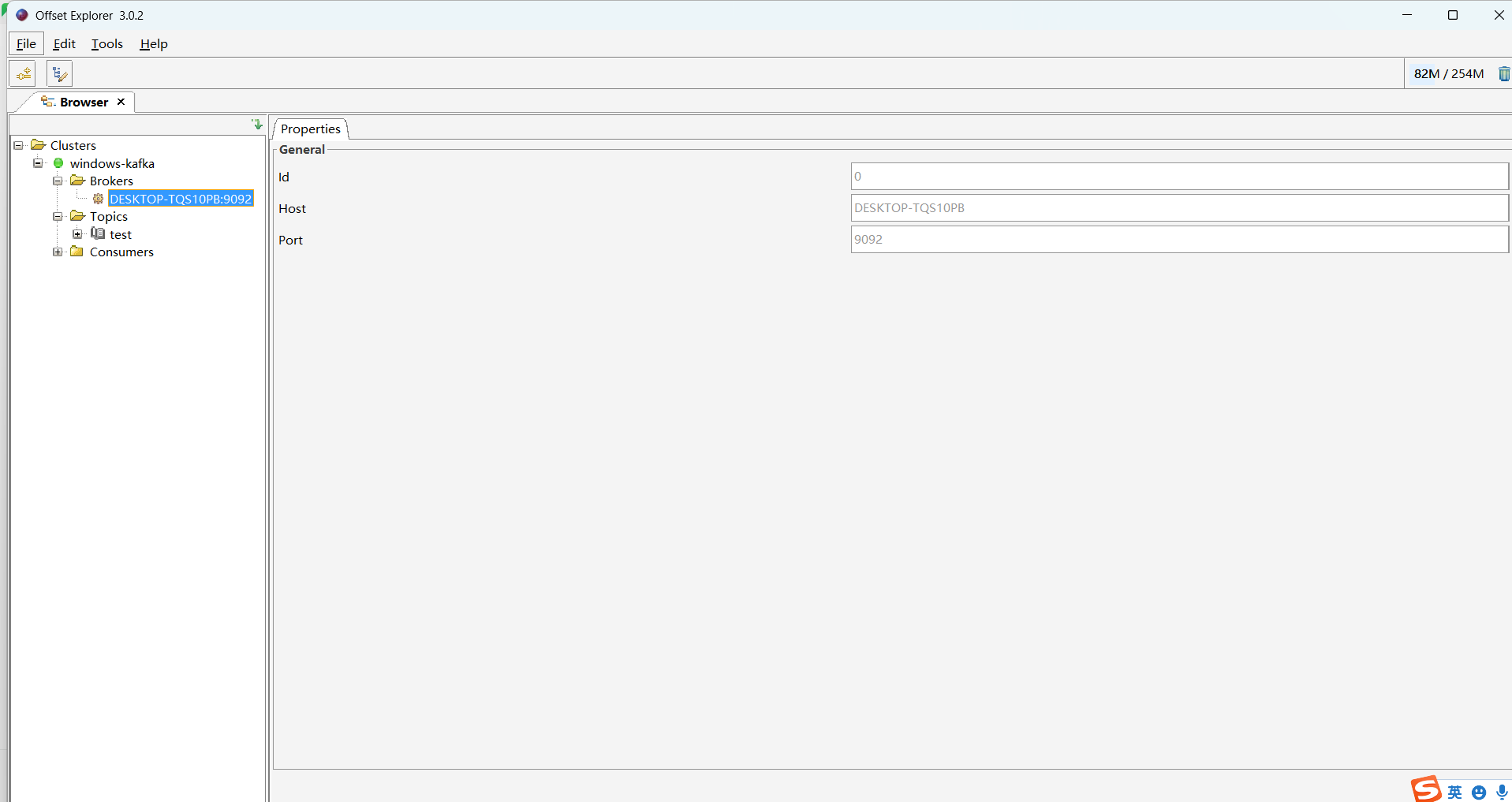This screenshot has height=802, width=1512.
Task: Select the Consumers tree item
Action: 121,252
